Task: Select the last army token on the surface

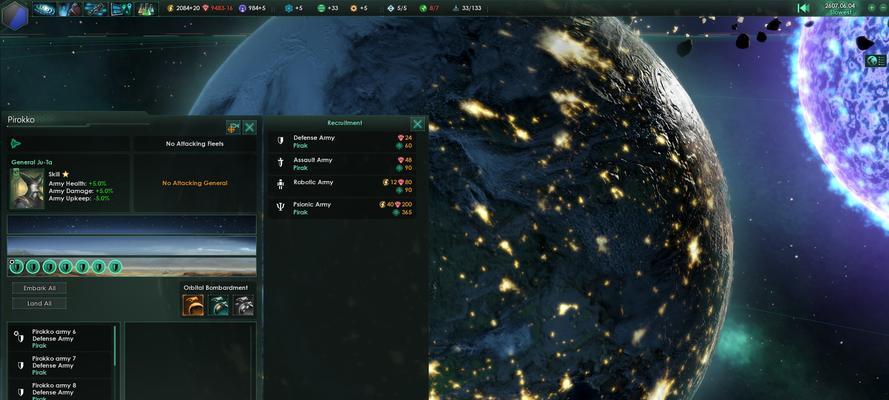Action: click(x=115, y=266)
